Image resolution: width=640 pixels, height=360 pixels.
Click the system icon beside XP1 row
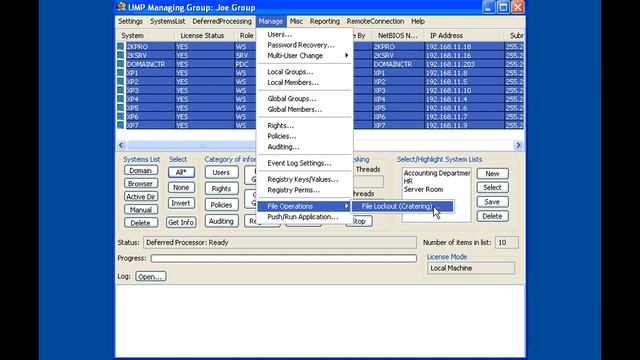[120, 73]
